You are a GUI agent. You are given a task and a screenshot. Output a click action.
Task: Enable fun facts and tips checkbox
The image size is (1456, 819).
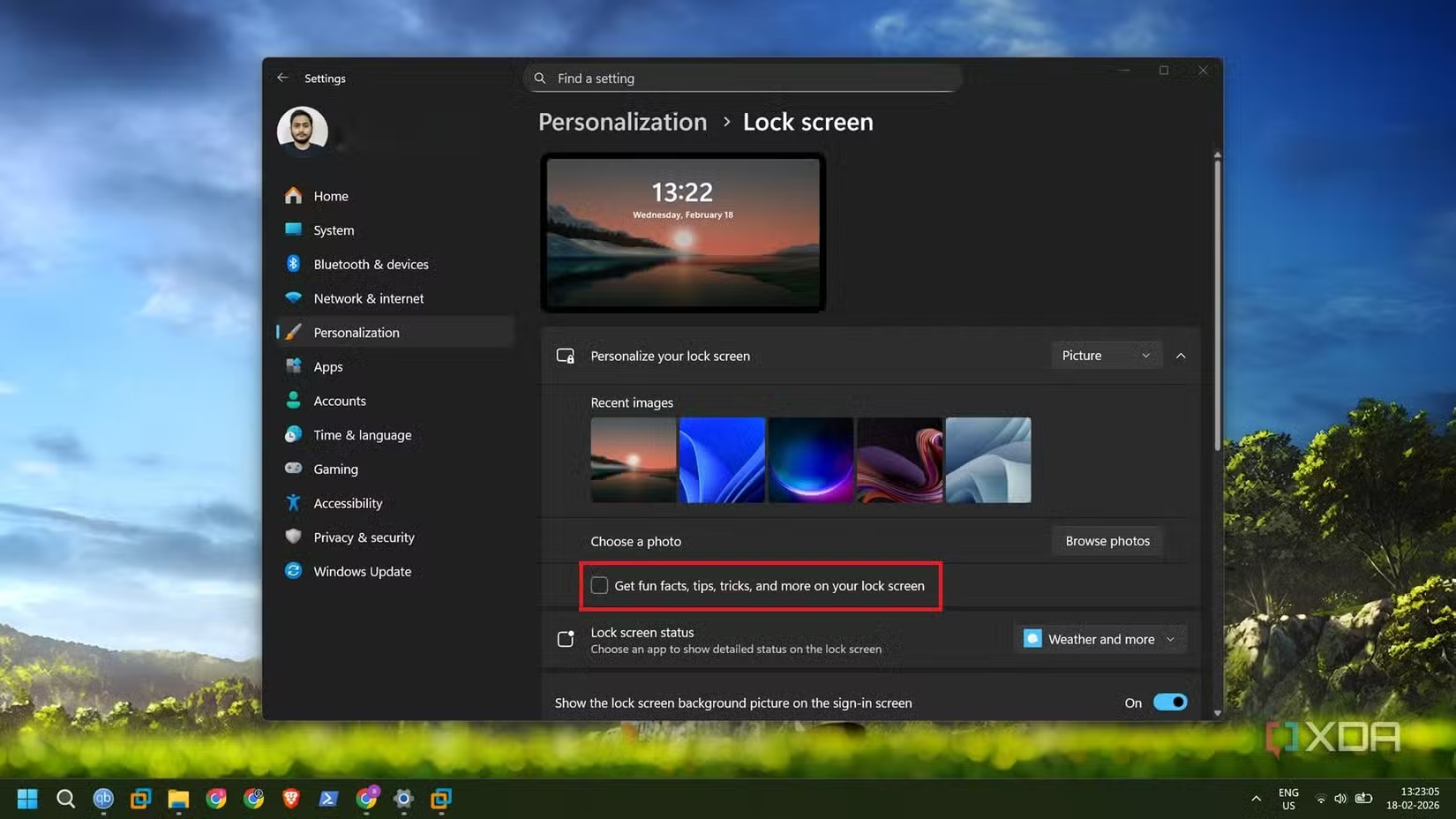(x=600, y=586)
